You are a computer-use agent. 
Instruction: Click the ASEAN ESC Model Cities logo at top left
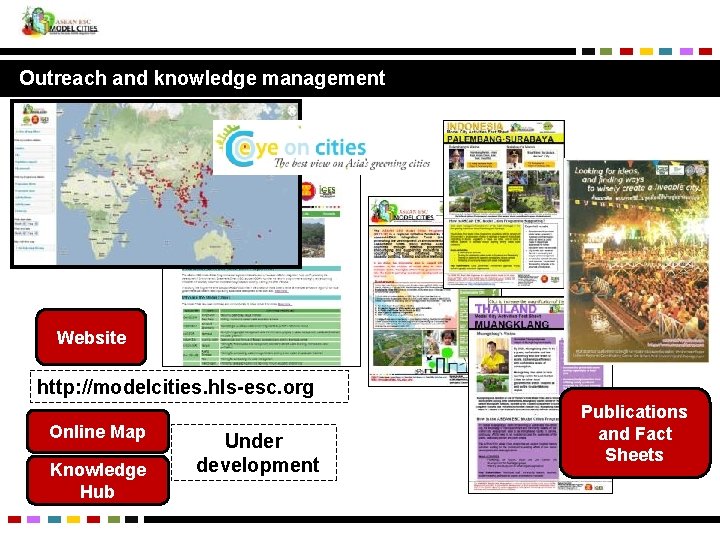60,22
